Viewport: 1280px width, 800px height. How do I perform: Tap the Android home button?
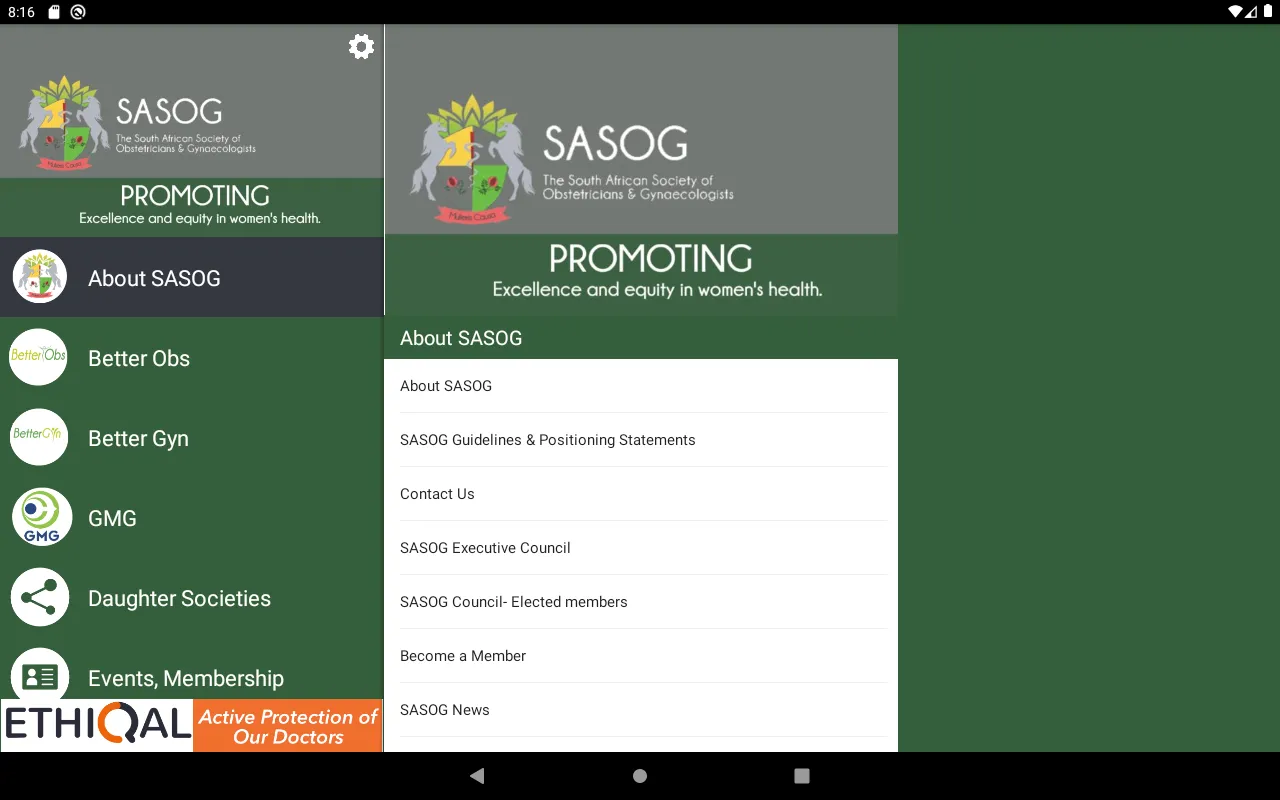[x=640, y=776]
